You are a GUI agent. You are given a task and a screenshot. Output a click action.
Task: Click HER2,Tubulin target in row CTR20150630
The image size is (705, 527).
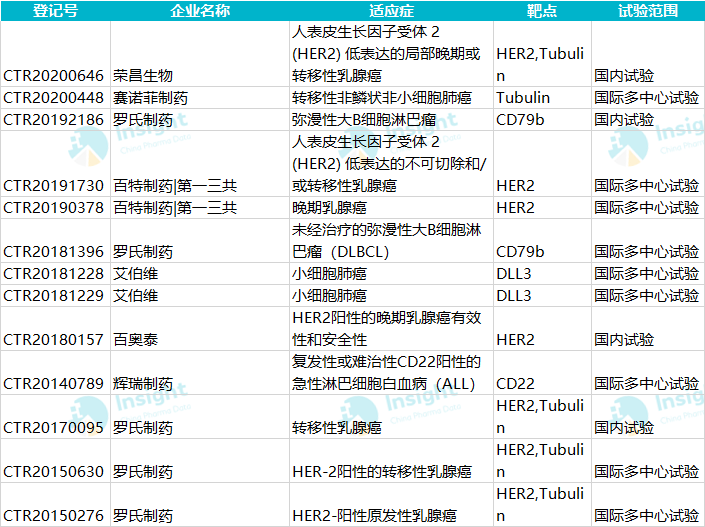click(540, 461)
